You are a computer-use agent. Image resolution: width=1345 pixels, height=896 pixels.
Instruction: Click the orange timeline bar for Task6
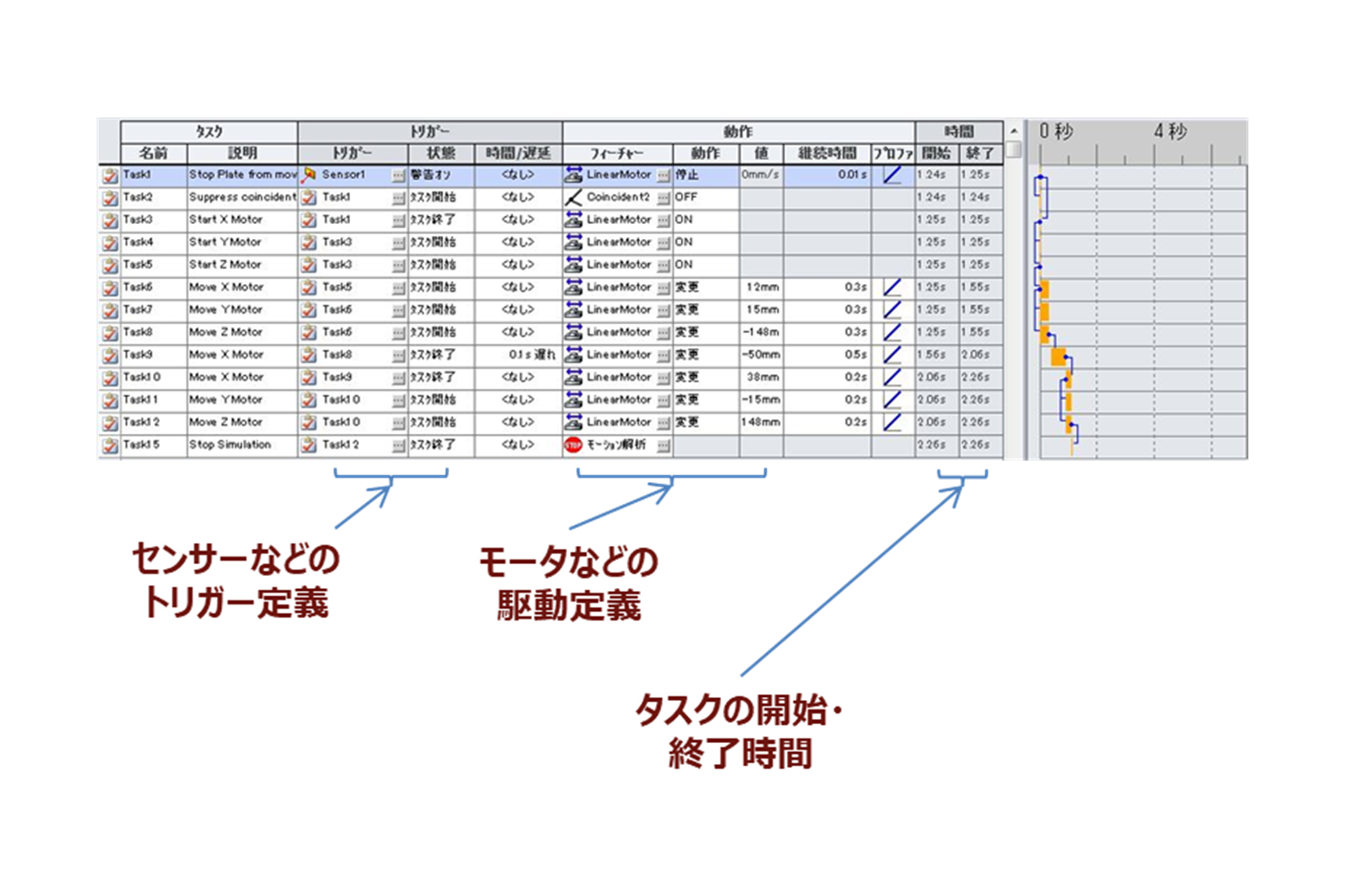1045,289
